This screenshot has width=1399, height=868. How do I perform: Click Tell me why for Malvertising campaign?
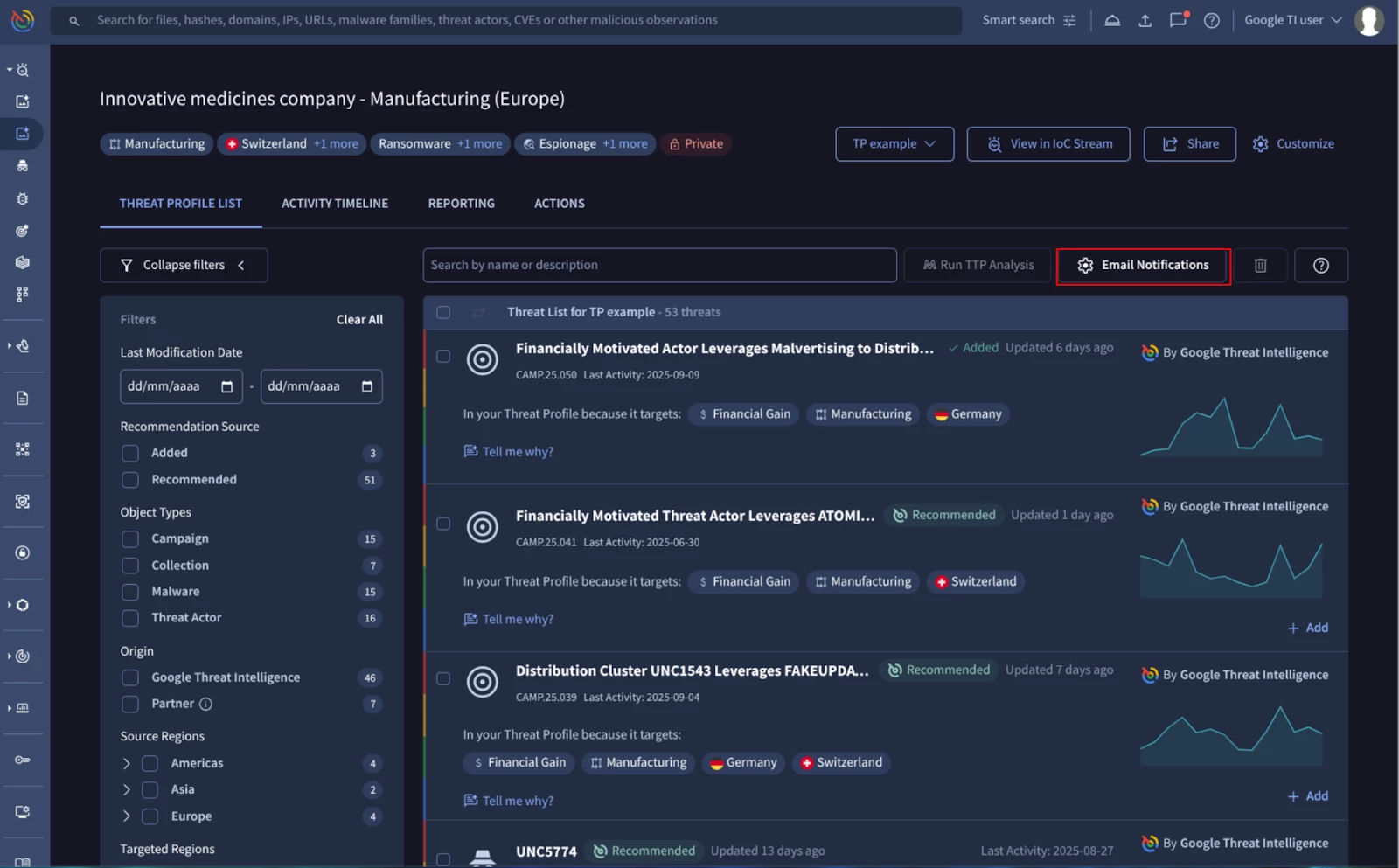click(x=508, y=451)
